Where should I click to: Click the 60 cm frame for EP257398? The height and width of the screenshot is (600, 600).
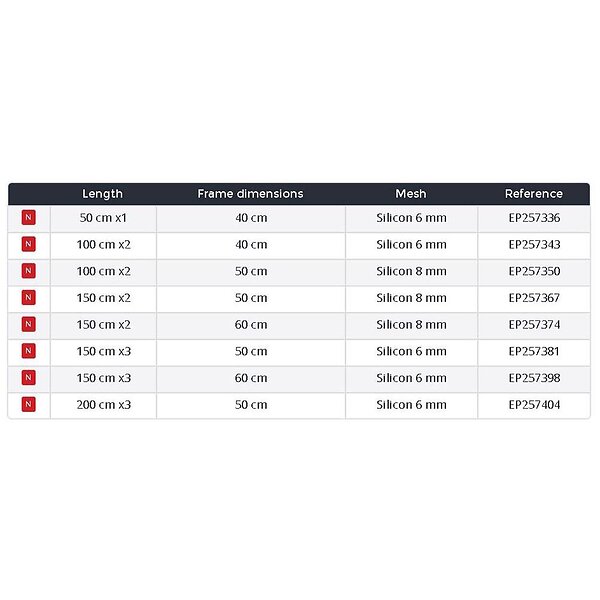click(x=251, y=378)
